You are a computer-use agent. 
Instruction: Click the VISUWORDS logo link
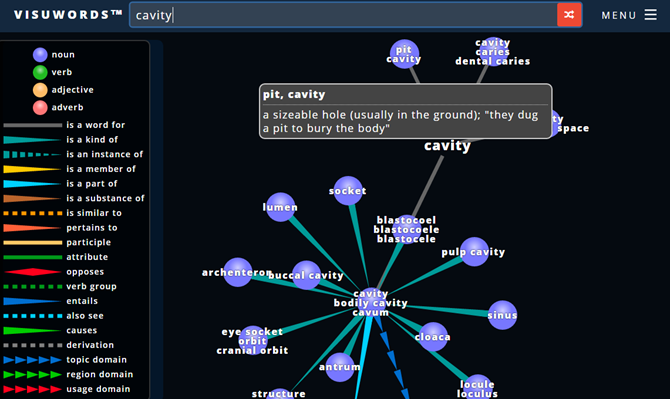tap(68, 15)
